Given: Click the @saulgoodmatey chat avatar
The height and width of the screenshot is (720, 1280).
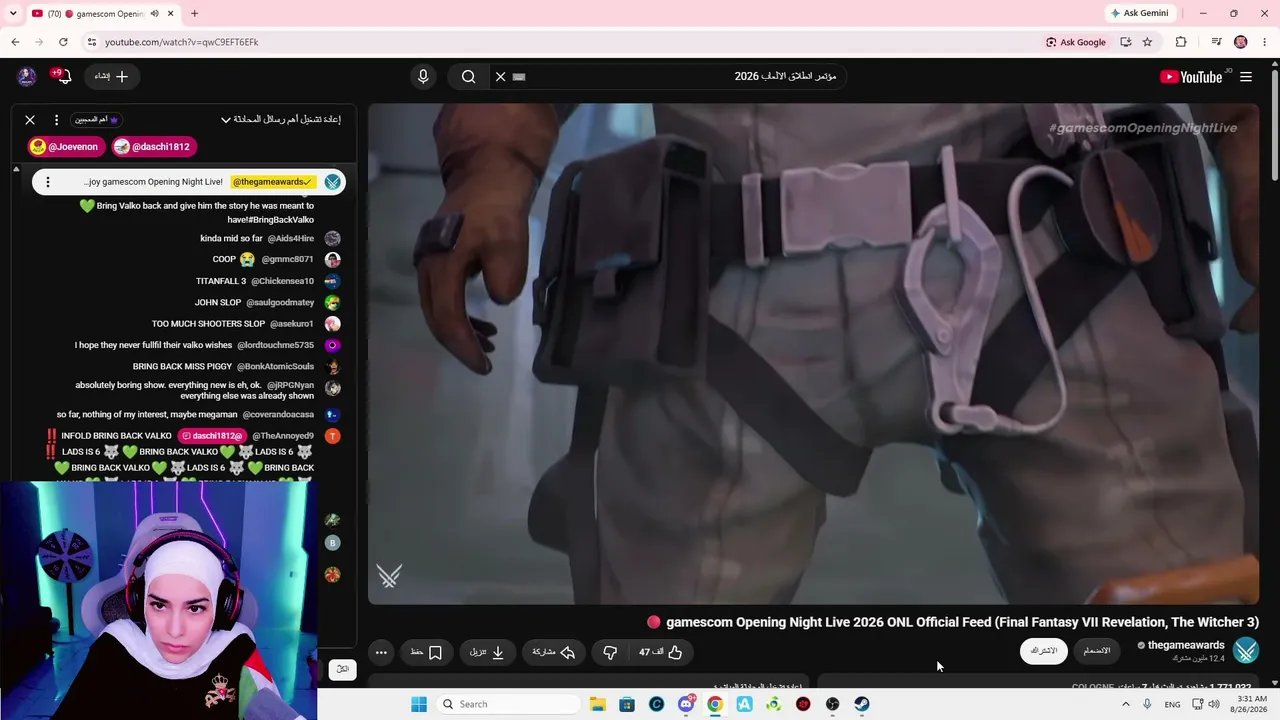Looking at the screenshot, I should 333,303.
